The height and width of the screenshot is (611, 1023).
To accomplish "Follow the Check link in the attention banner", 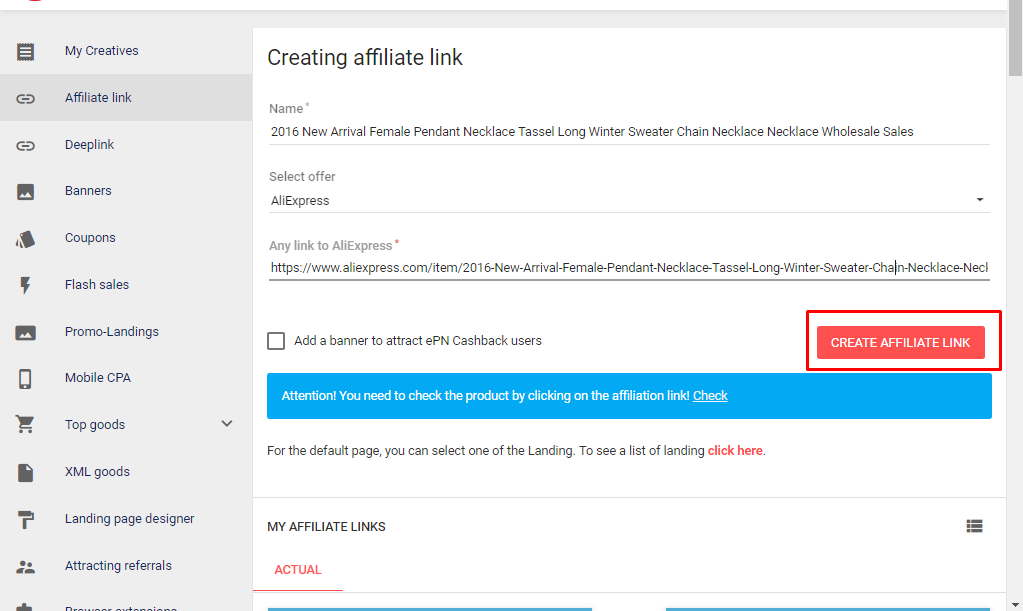I will (710, 395).
